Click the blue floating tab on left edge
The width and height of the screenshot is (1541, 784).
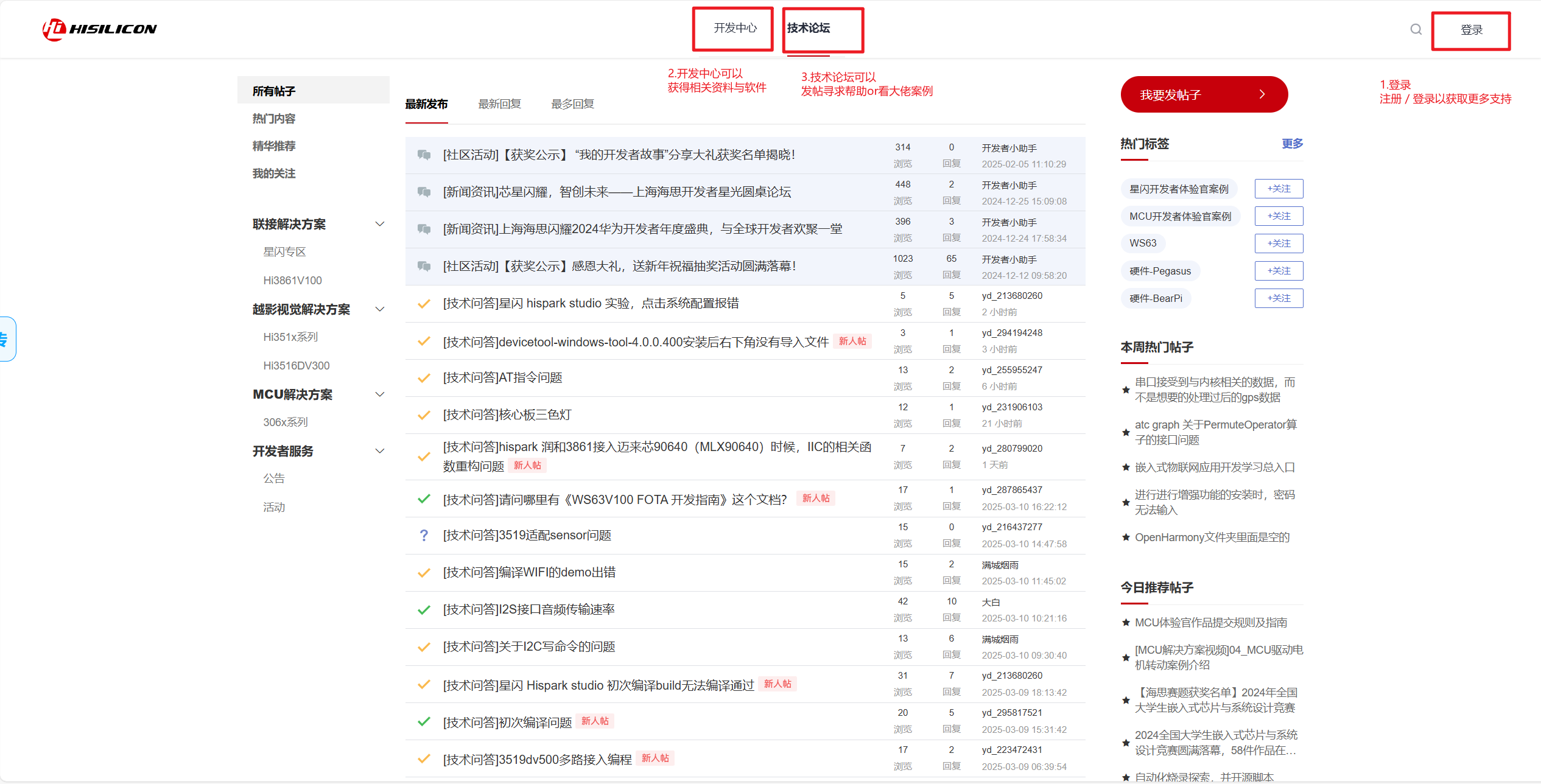7,339
